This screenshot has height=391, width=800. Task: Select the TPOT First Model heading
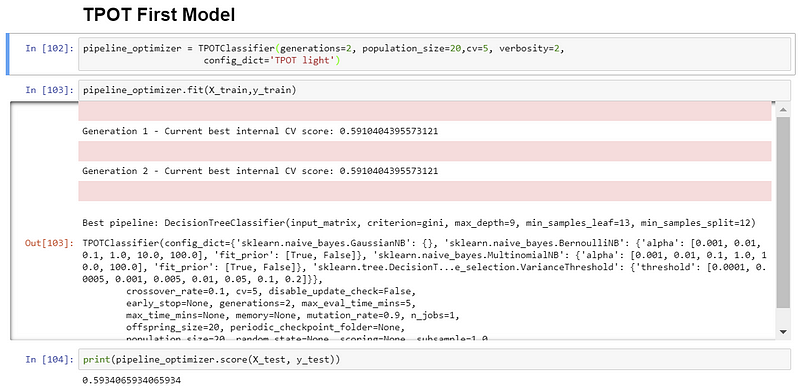[x=159, y=15]
